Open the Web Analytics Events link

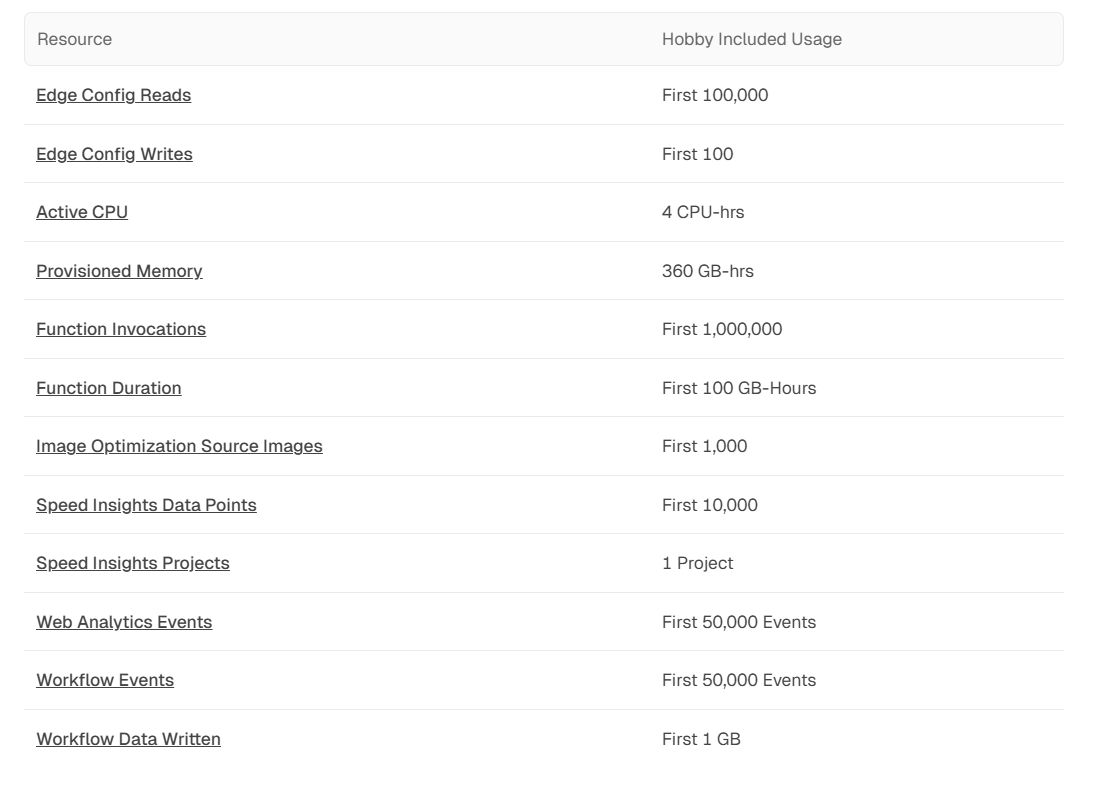coord(125,622)
